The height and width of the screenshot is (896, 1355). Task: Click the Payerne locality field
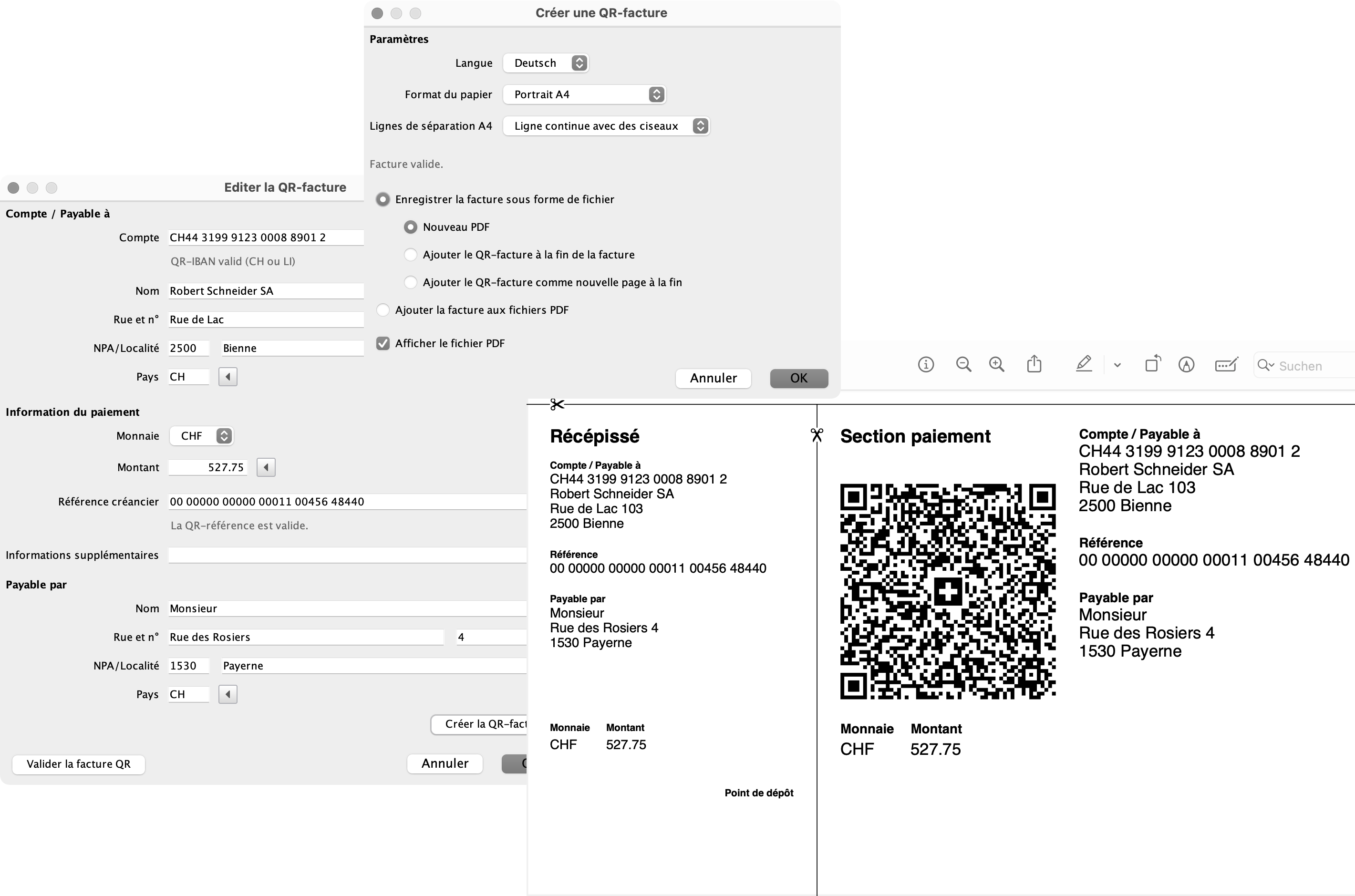(374, 666)
